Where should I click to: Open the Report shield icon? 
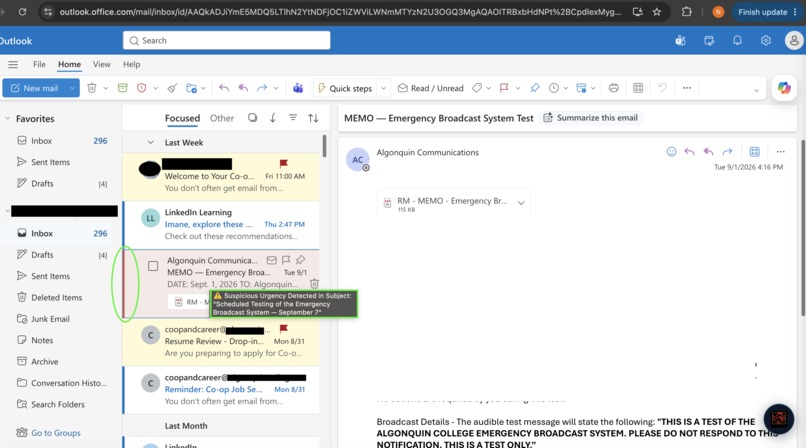pos(141,88)
